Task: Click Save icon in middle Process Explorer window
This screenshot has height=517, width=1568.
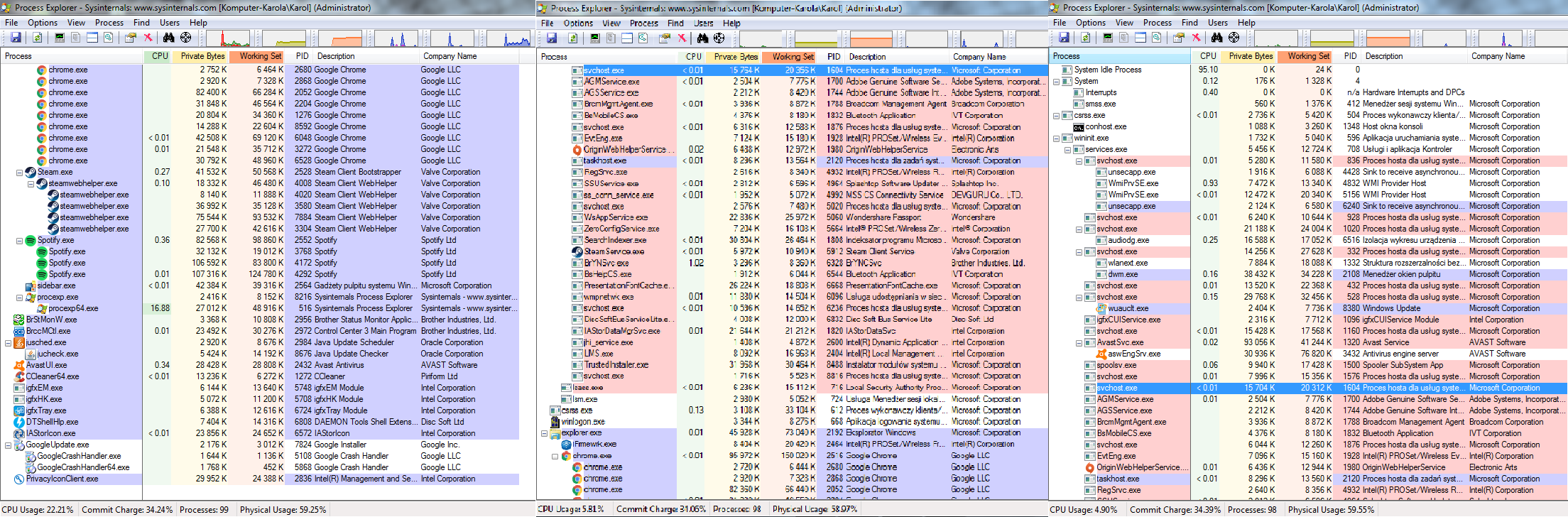Action: click(551, 38)
